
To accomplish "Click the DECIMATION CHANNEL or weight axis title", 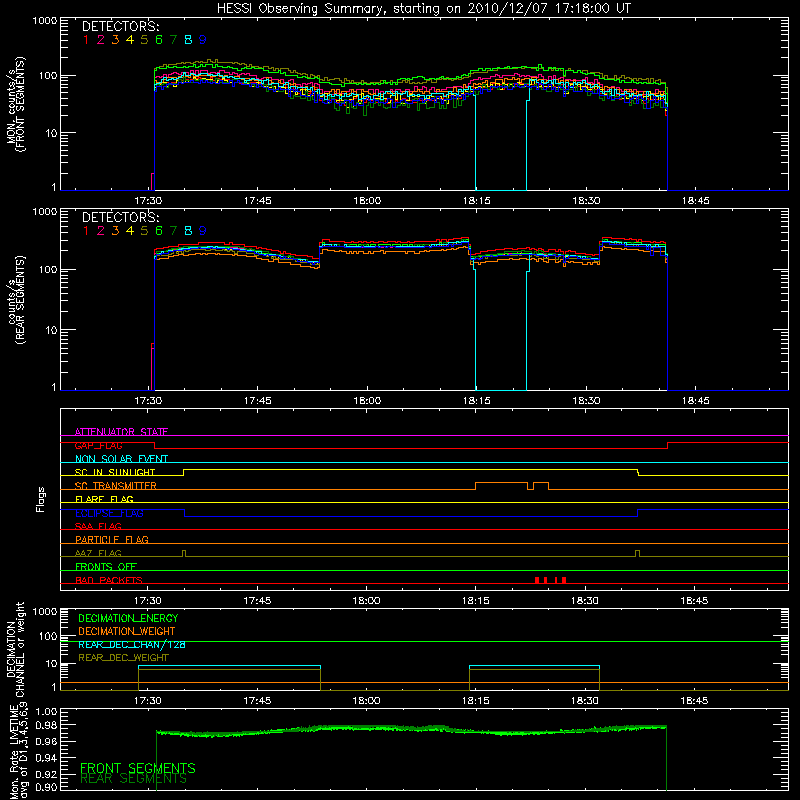I will click(15, 648).
